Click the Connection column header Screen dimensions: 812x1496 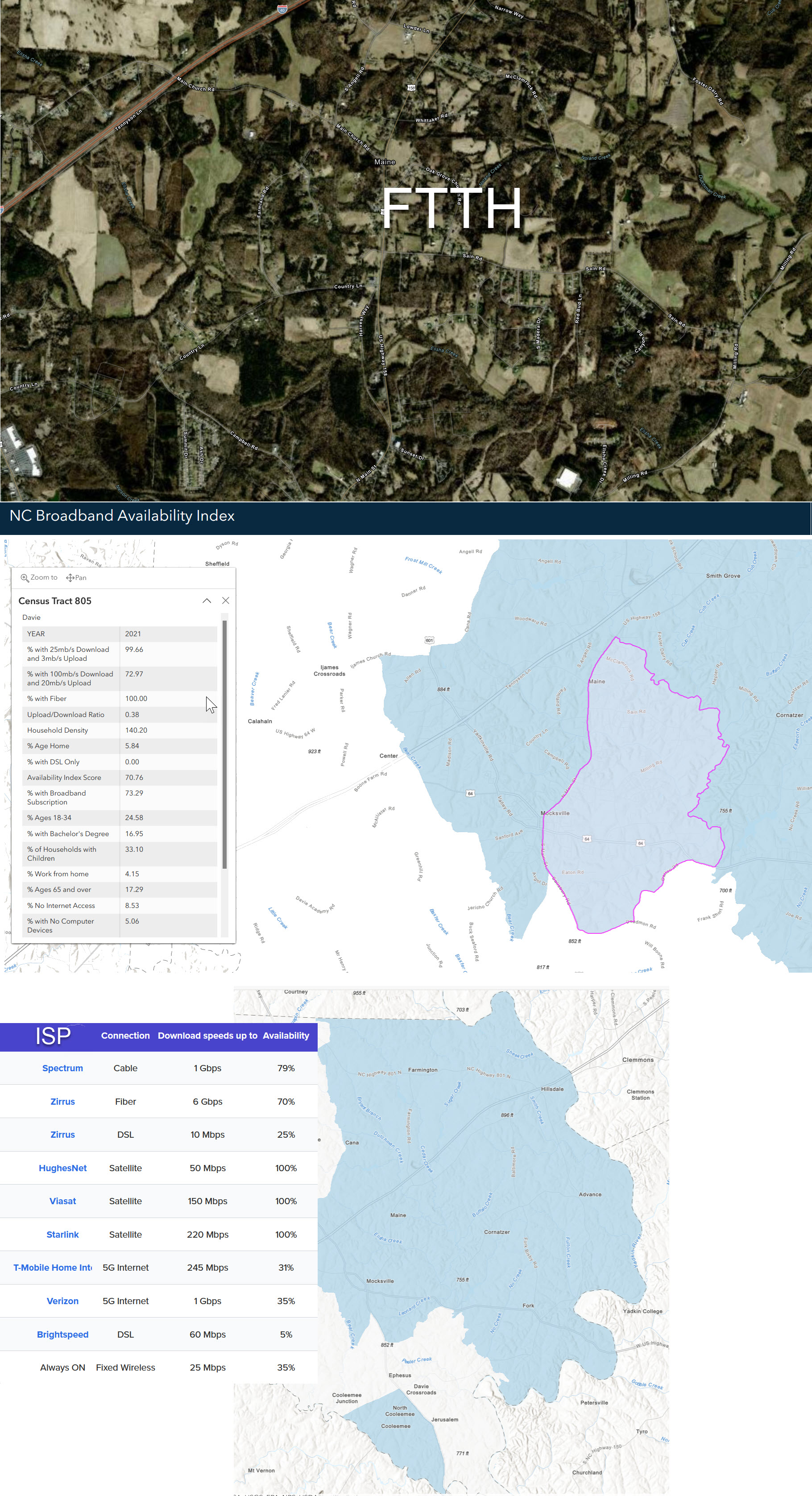click(x=125, y=1036)
